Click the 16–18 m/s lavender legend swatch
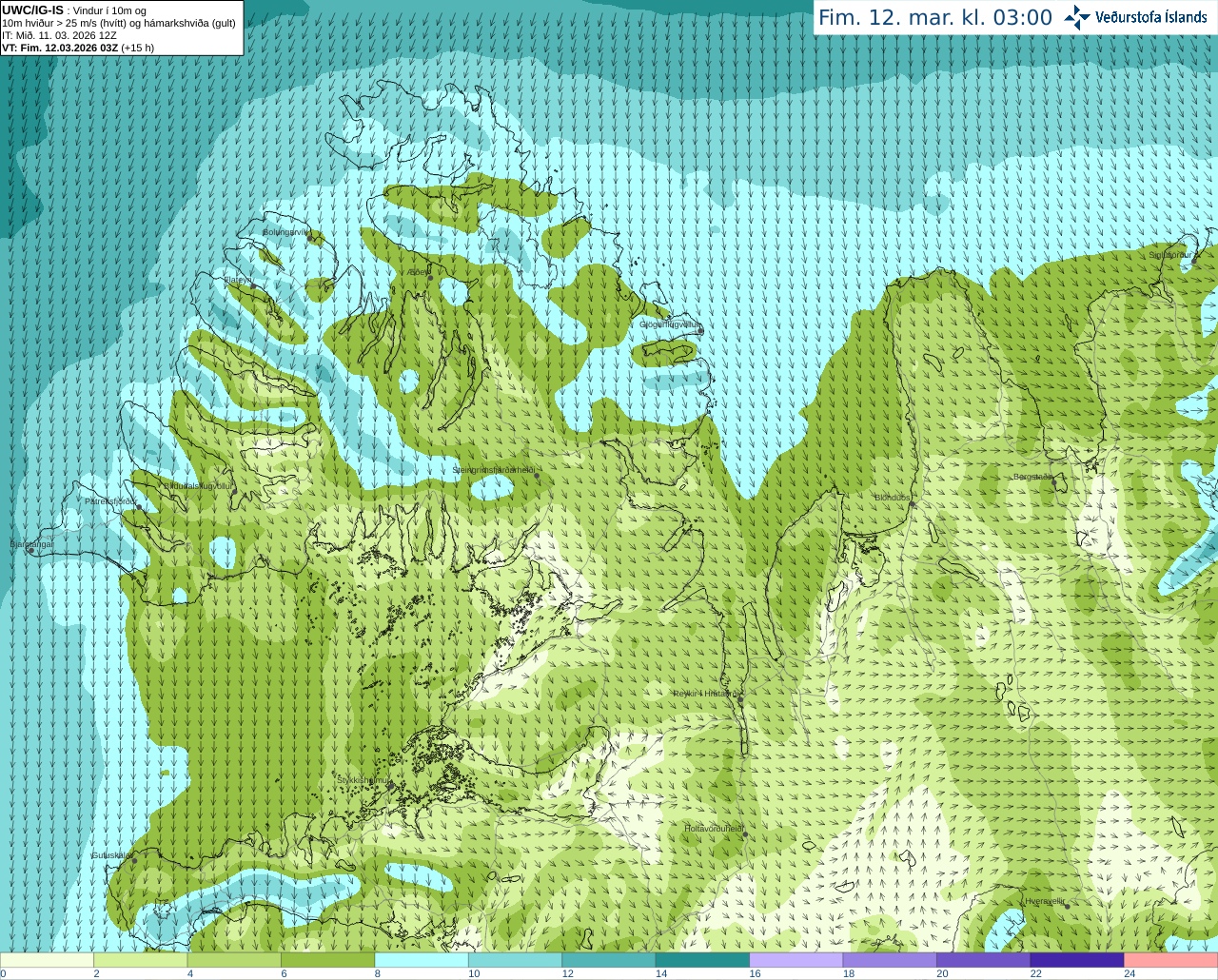 point(796,960)
